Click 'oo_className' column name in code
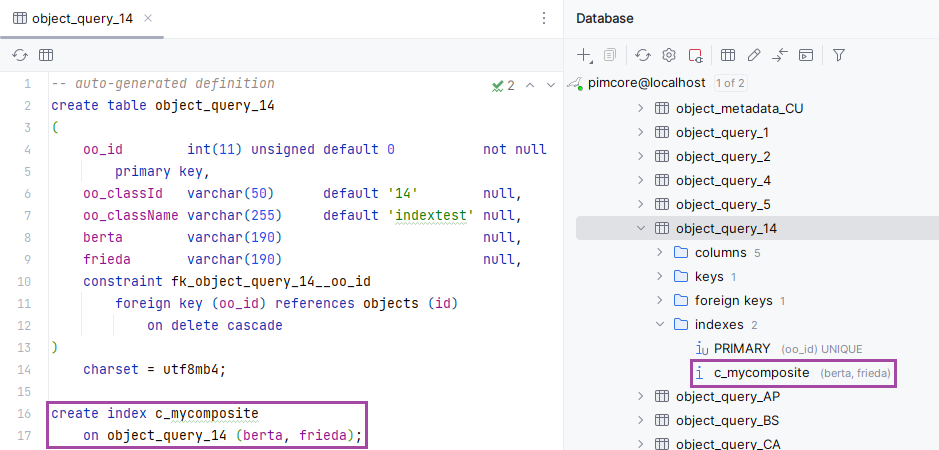 click(131, 215)
